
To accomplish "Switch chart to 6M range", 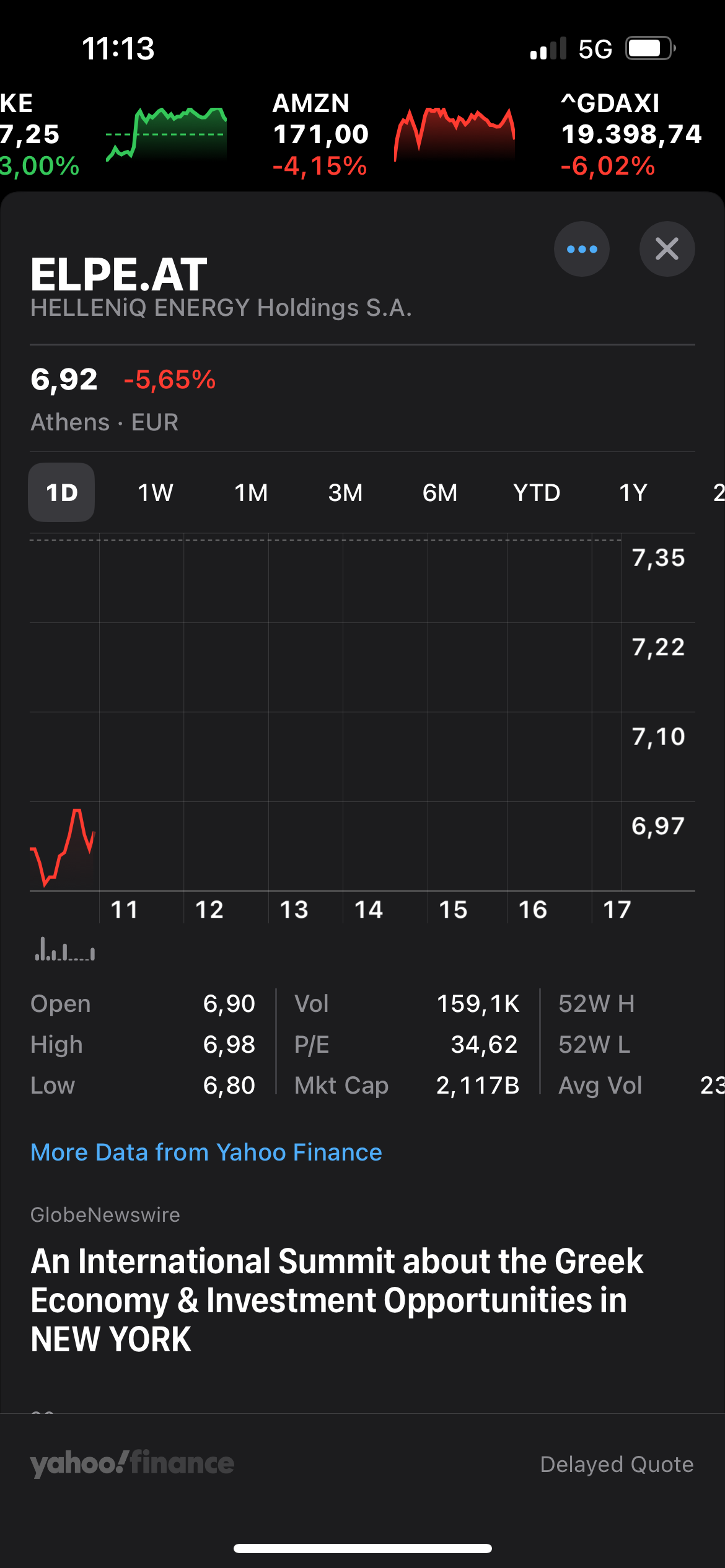I will (440, 492).
